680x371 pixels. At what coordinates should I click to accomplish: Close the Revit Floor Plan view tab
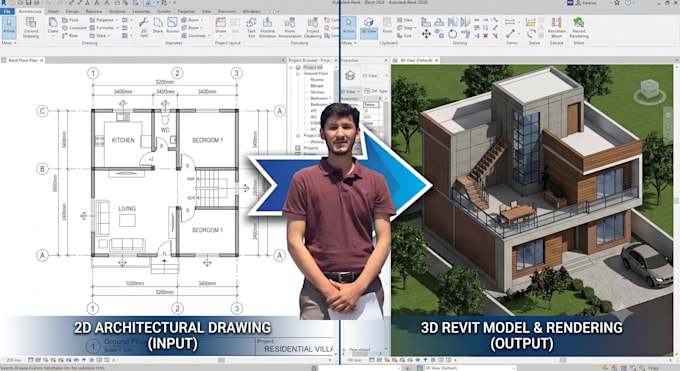42,60
